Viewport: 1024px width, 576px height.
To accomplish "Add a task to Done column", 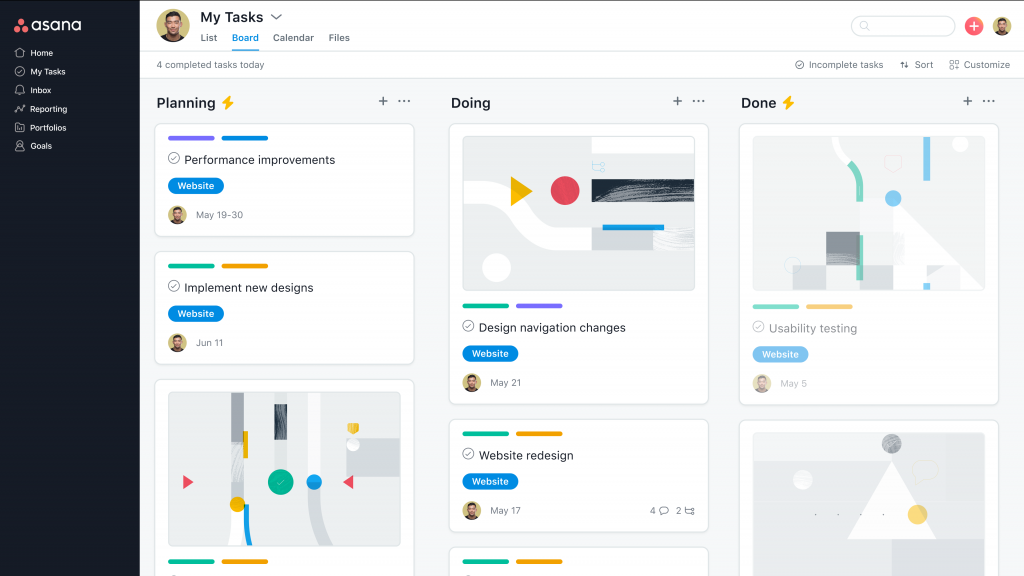I will [x=967, y=101].
